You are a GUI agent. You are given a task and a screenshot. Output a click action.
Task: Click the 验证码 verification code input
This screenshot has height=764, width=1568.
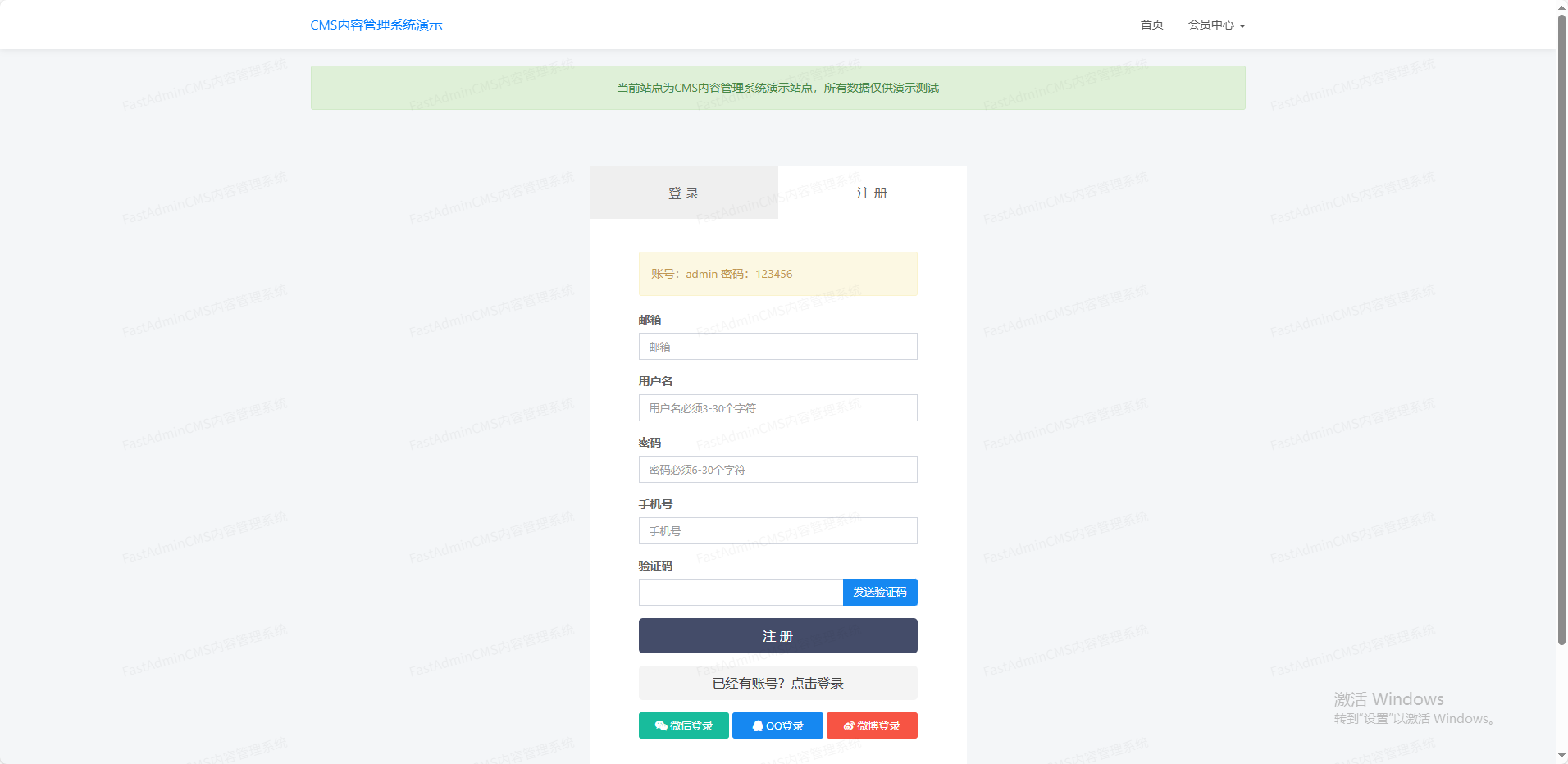point(740,592)
